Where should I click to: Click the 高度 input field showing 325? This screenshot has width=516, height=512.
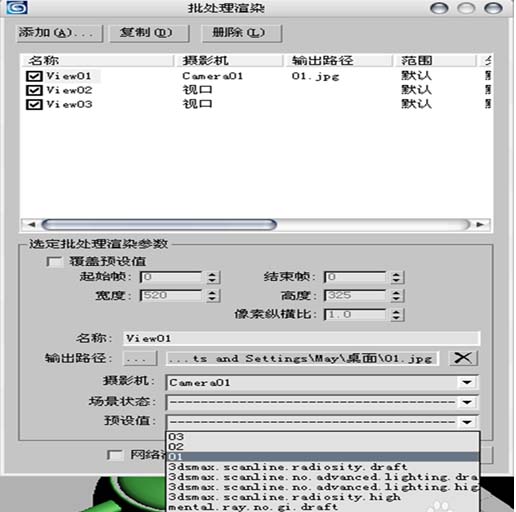click(x=355, y=296)
